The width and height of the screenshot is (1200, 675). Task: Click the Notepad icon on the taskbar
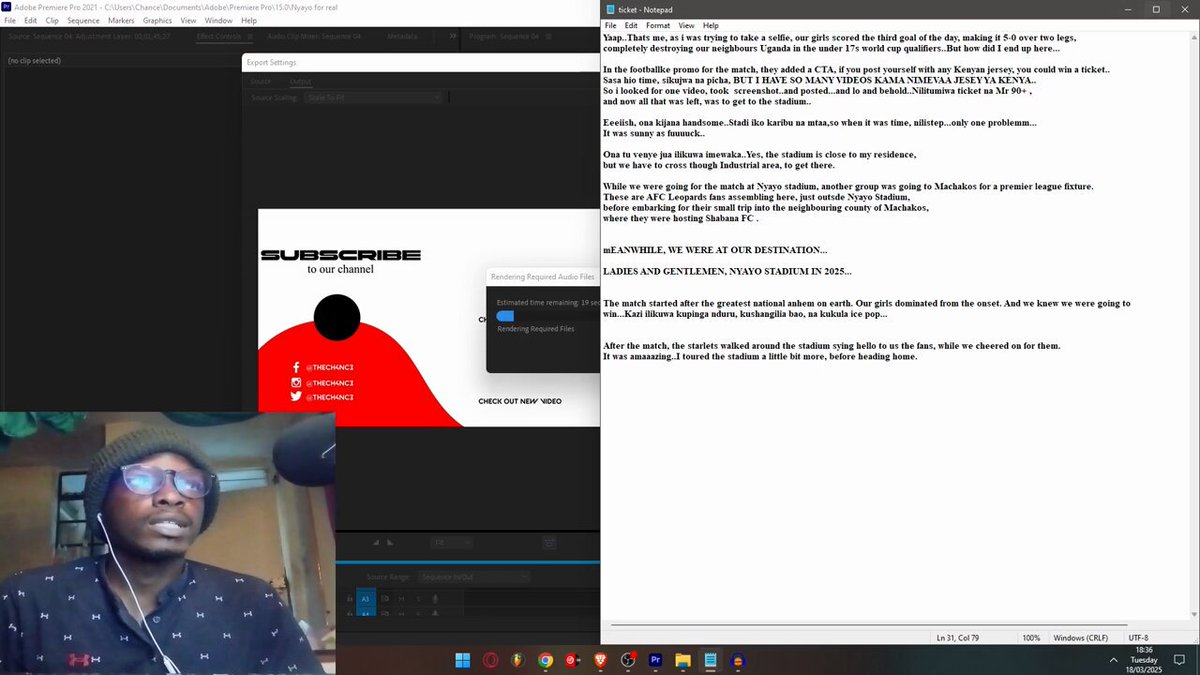coord(711,660)
